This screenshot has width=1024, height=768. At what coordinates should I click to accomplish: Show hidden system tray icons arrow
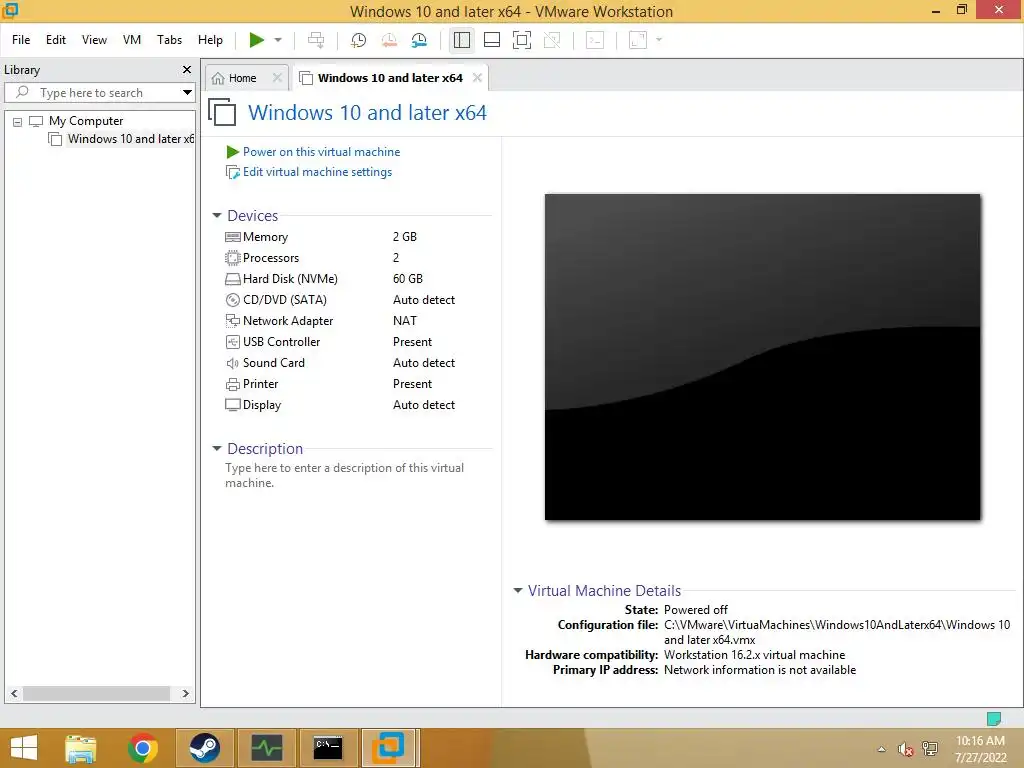(x=882, y=749)
